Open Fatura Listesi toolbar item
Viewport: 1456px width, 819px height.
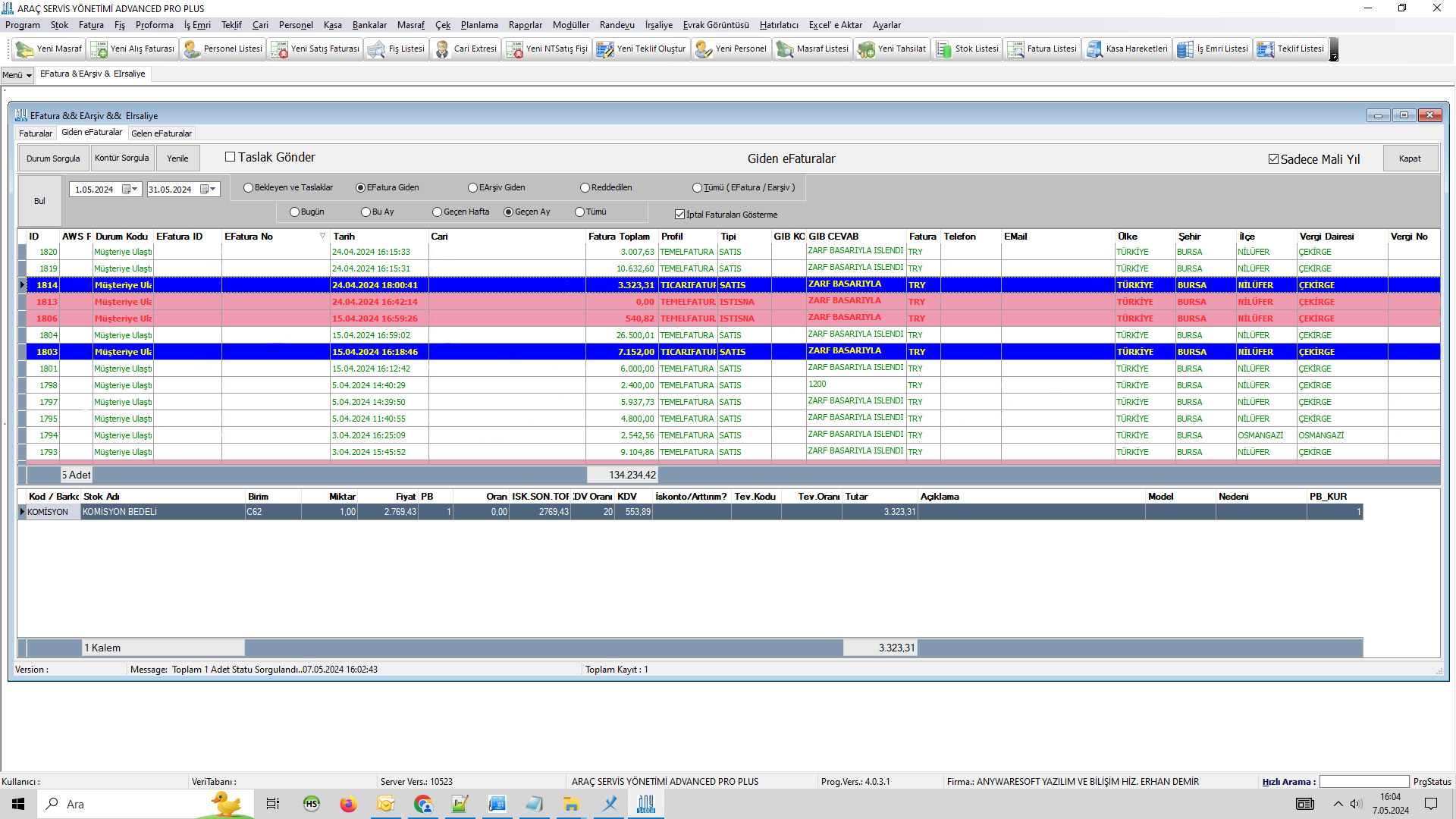coord(1042,49)
